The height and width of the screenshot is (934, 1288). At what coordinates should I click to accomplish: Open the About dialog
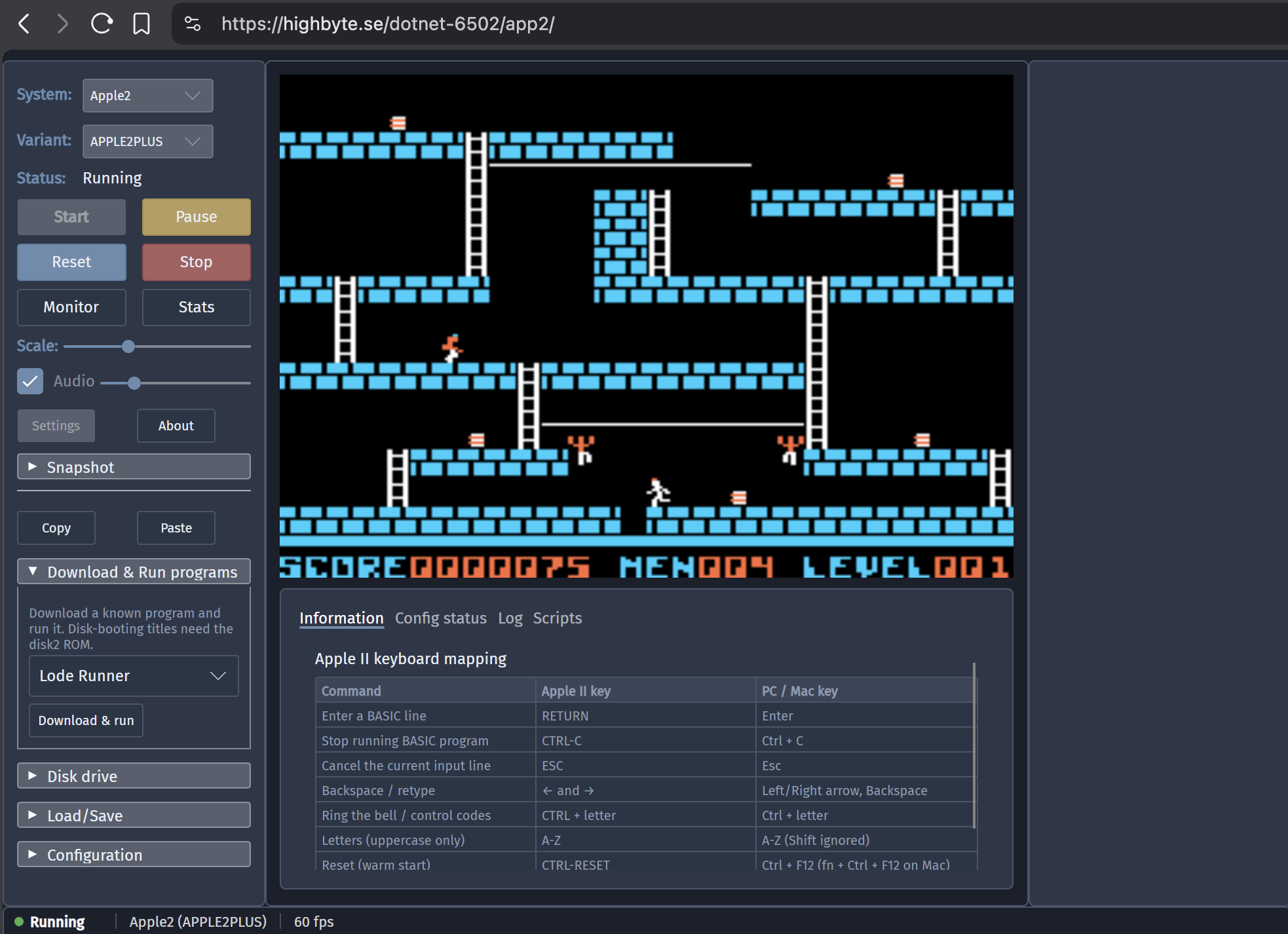click(x=176, y=426)
